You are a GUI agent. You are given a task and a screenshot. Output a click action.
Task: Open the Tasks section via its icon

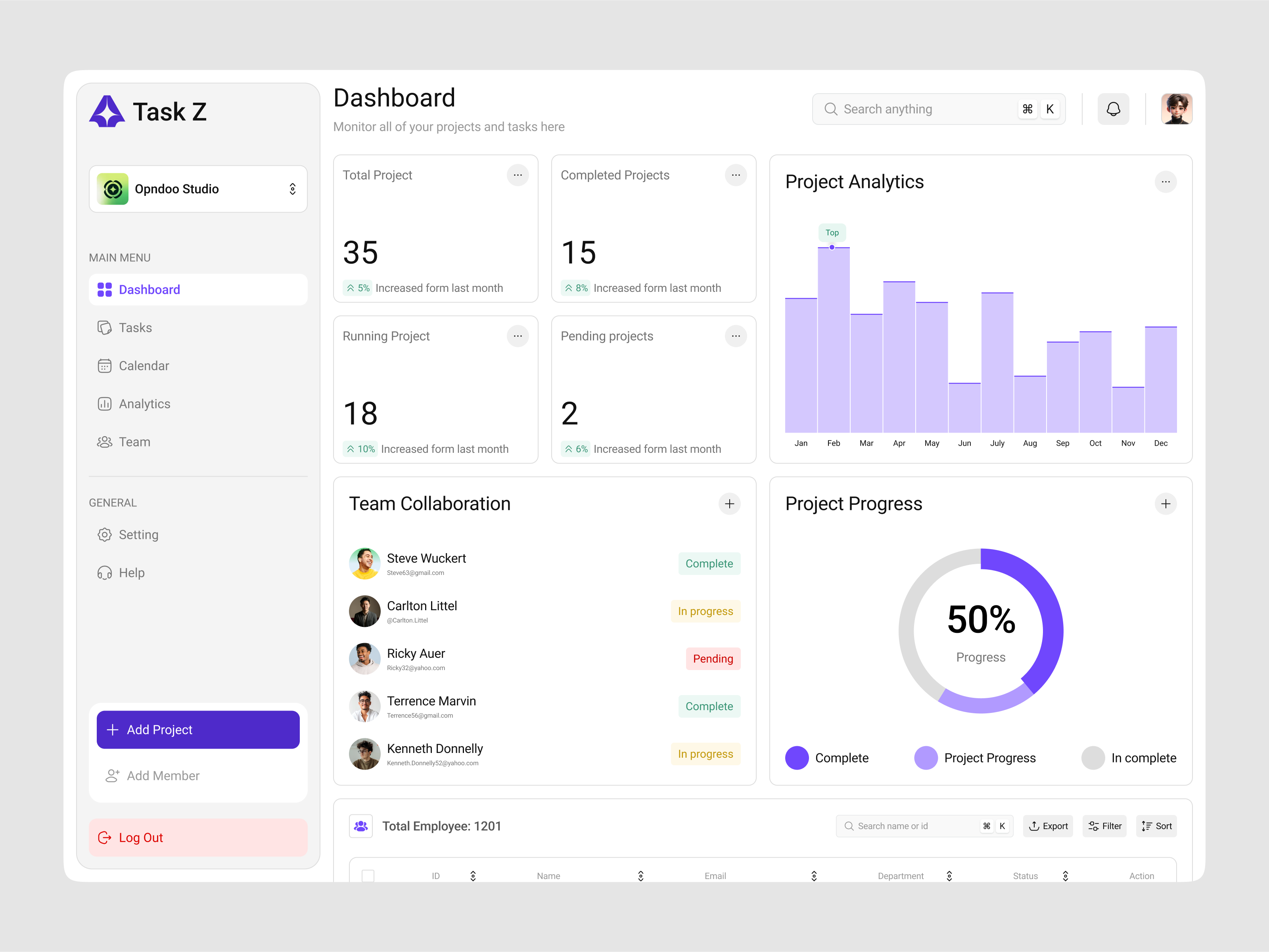coord(105,328)
